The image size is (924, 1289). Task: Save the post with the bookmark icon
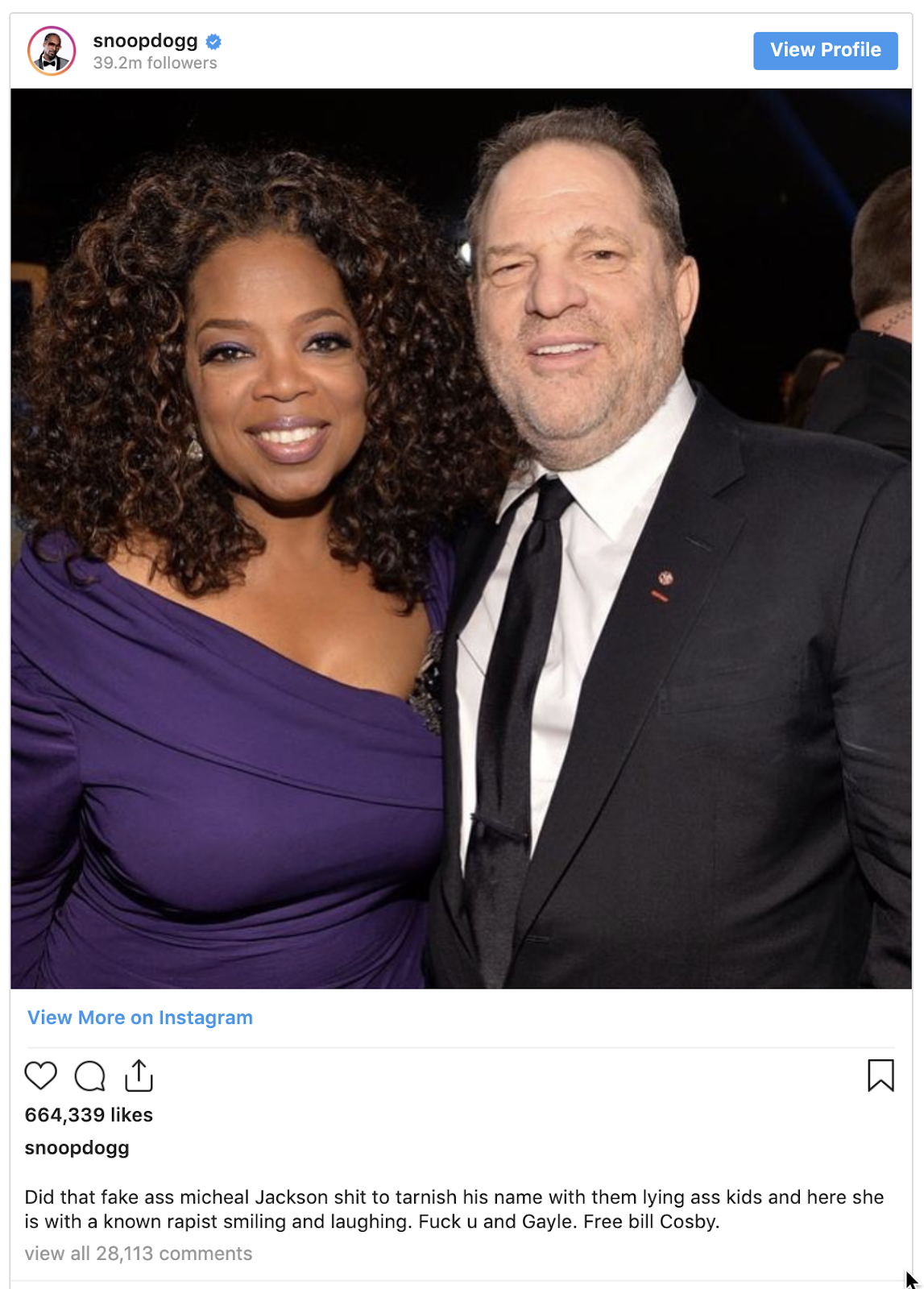click(880, 1076)
